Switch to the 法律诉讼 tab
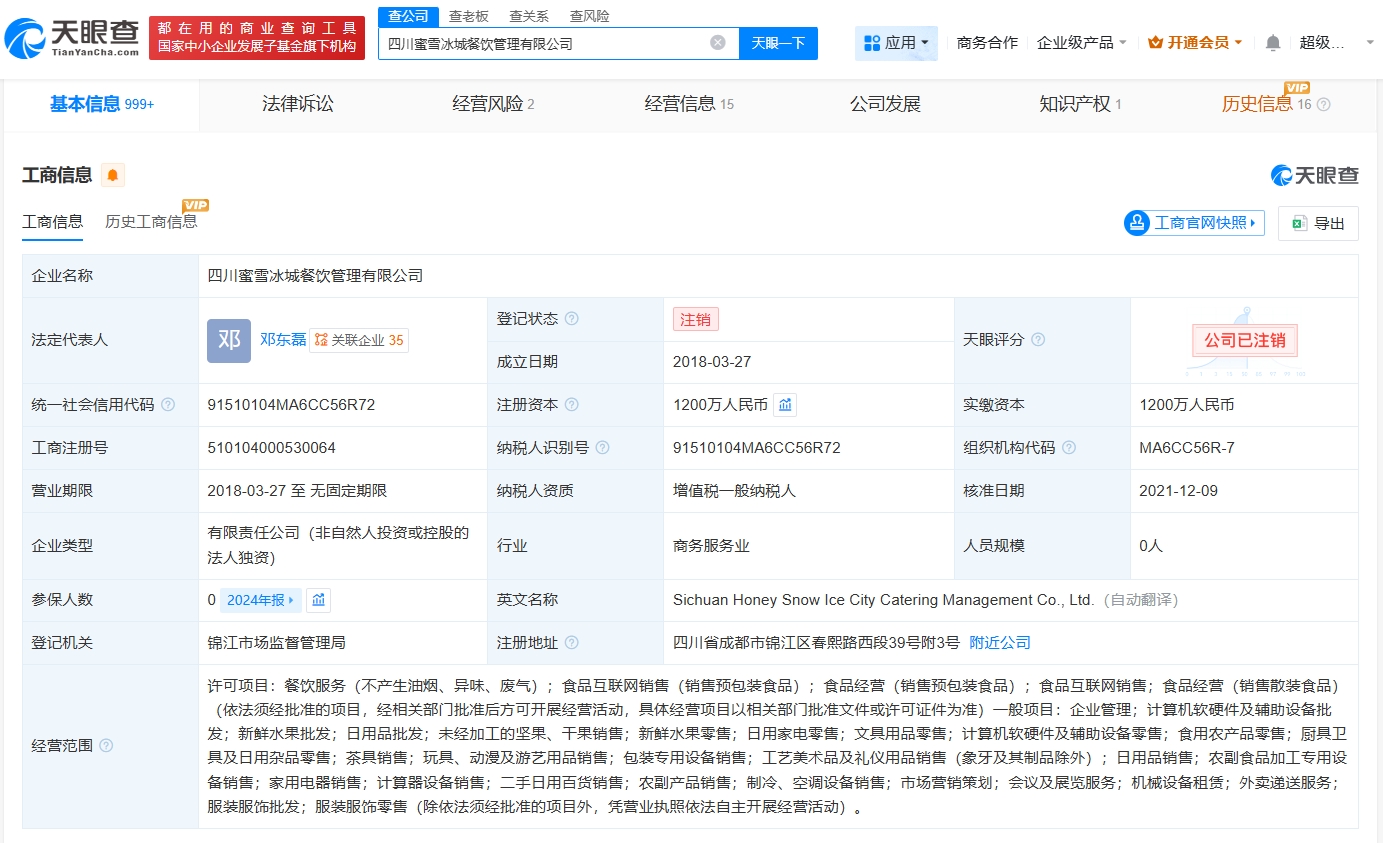This screenshot has width=1383, height=843. 297,104
